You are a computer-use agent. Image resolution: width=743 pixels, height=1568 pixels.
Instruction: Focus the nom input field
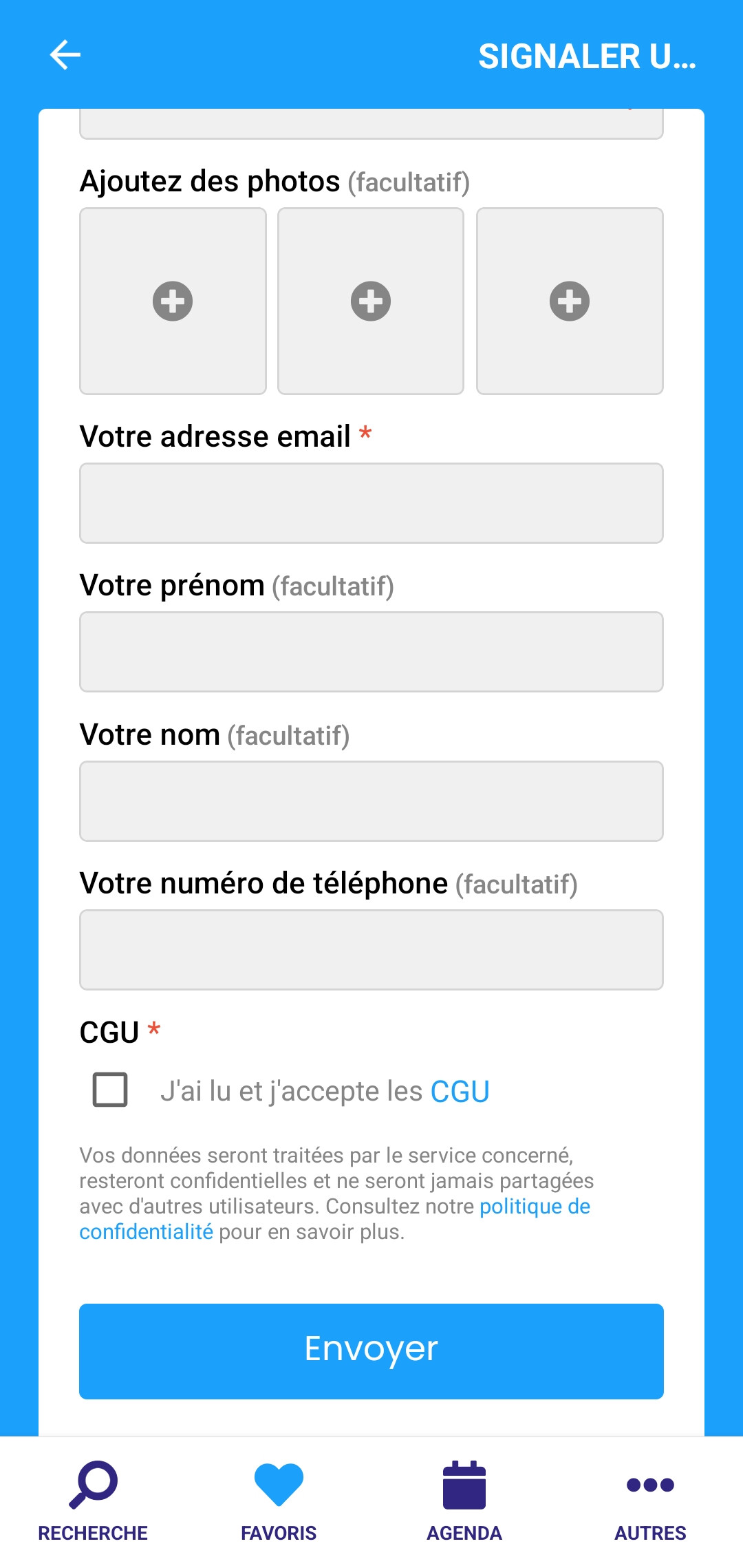click(371, 801)
